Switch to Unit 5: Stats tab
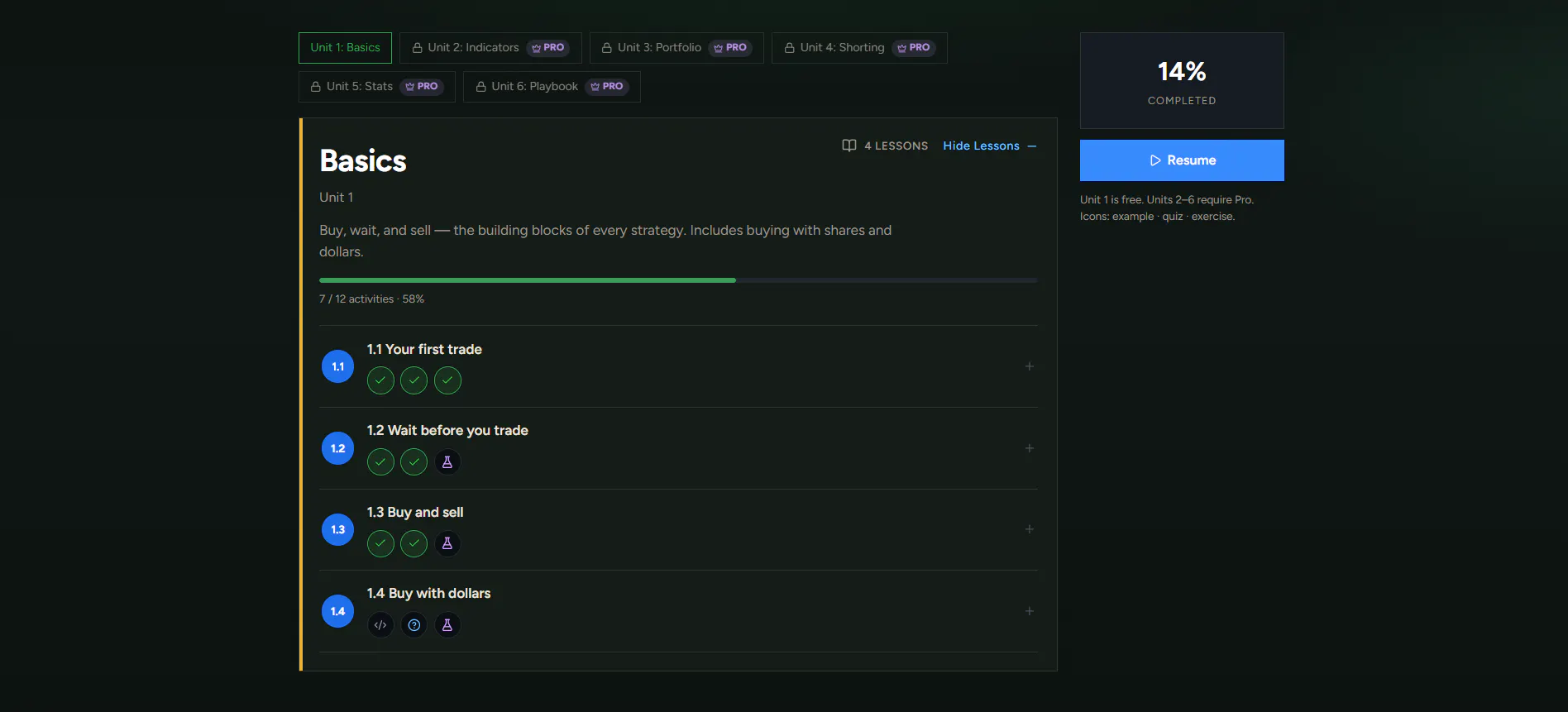The image size is (1568, 712). pyautogui.click(x=377, y=87)
